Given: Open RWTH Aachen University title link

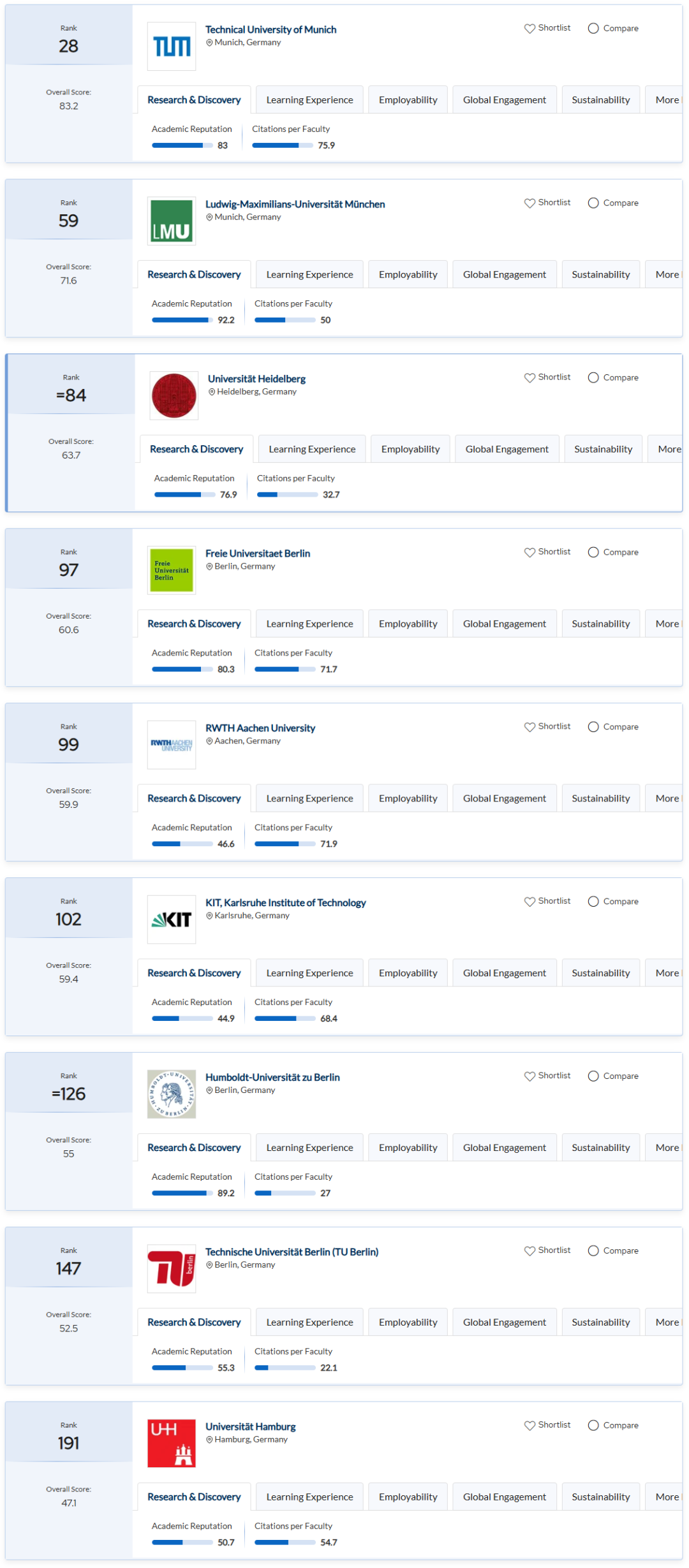Looking at the screenshot, I should 260,729.
